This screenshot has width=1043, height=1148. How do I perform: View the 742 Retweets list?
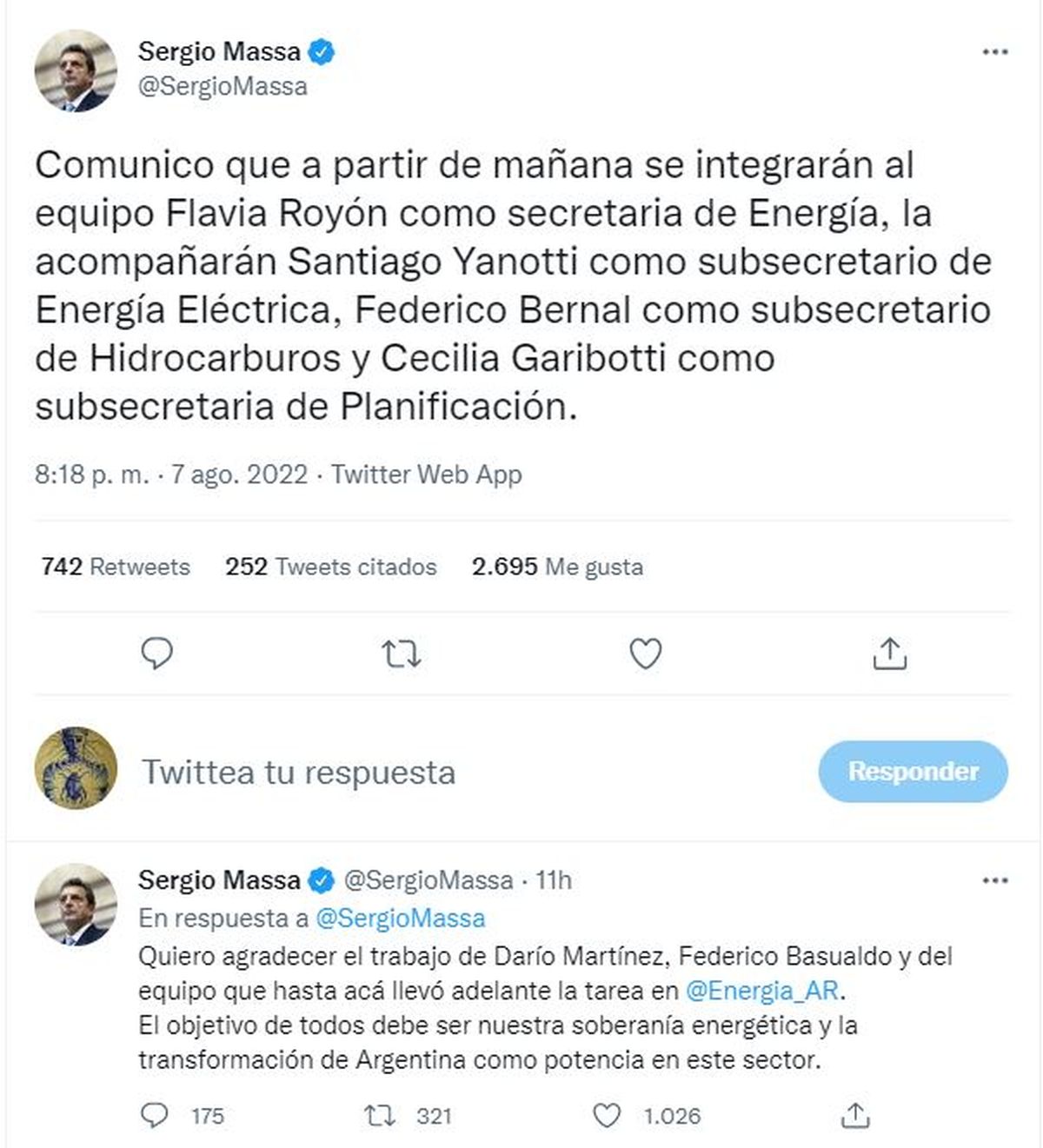point(115,567)
